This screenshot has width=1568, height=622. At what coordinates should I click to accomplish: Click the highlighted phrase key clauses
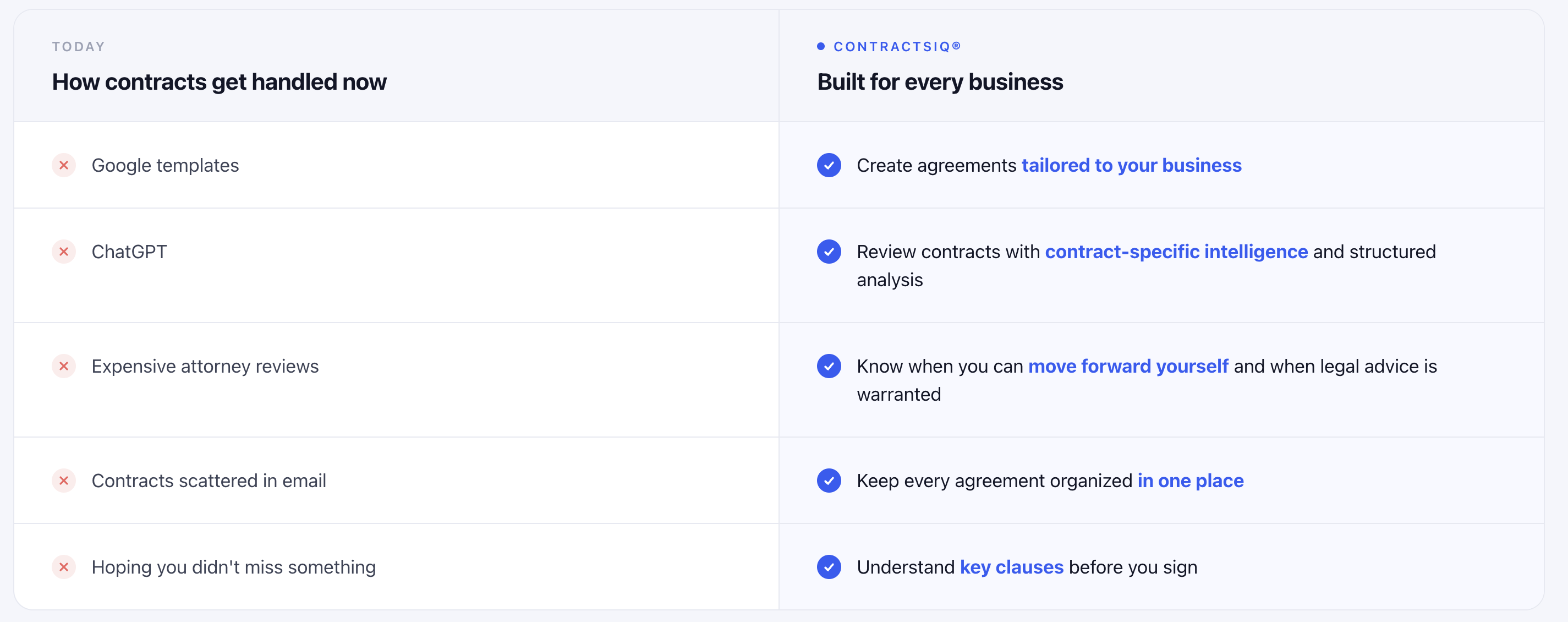point(1012,568)
